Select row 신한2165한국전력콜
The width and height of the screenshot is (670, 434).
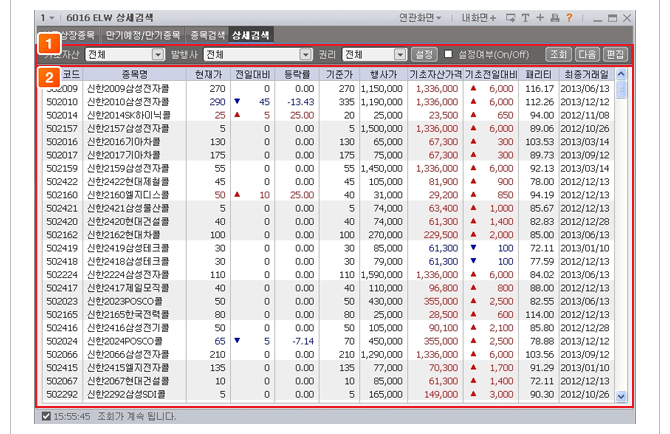click(x=328, y=314)
